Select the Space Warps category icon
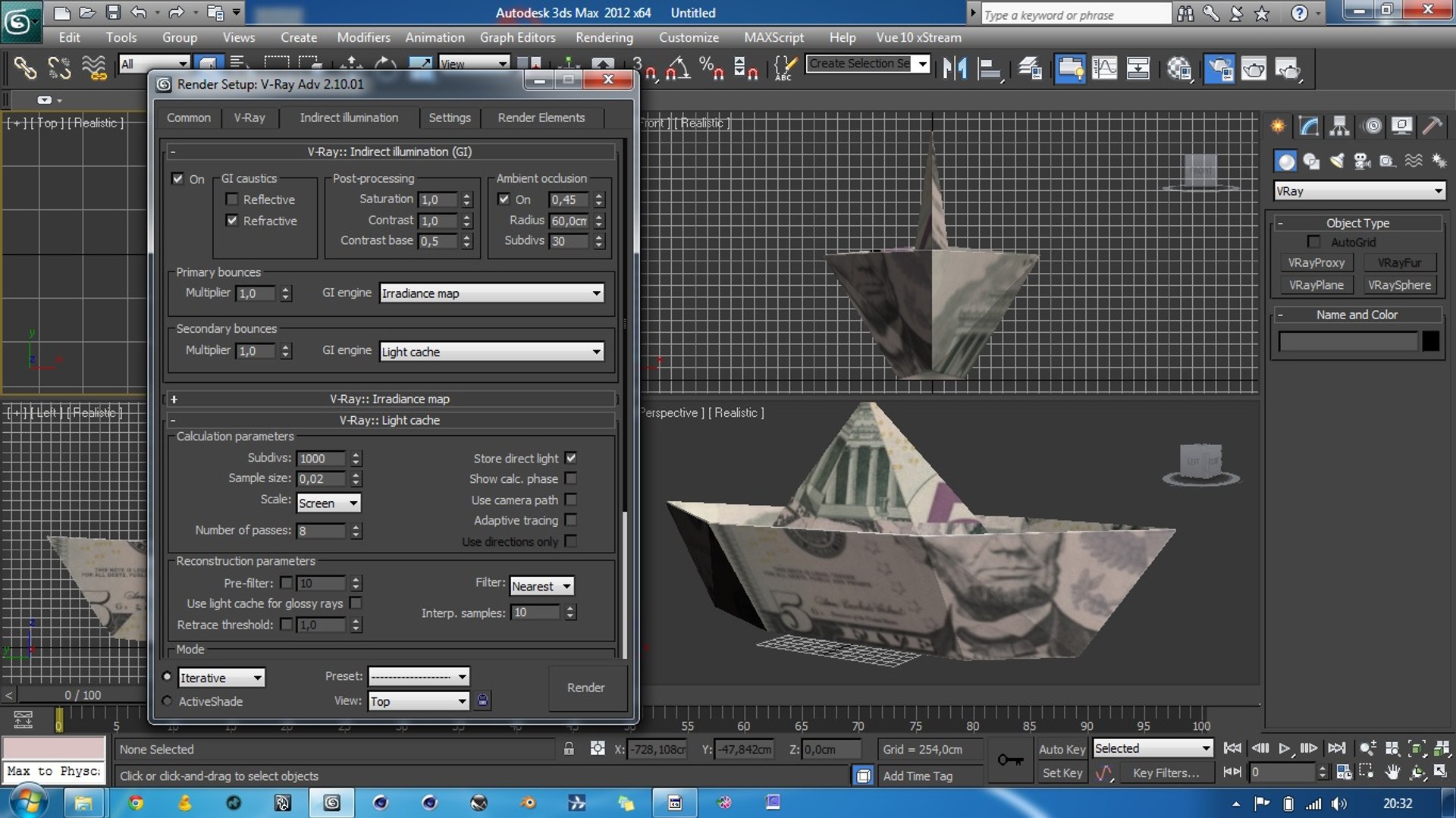This screenshot has width=1456, height=818. point(1414,161)
